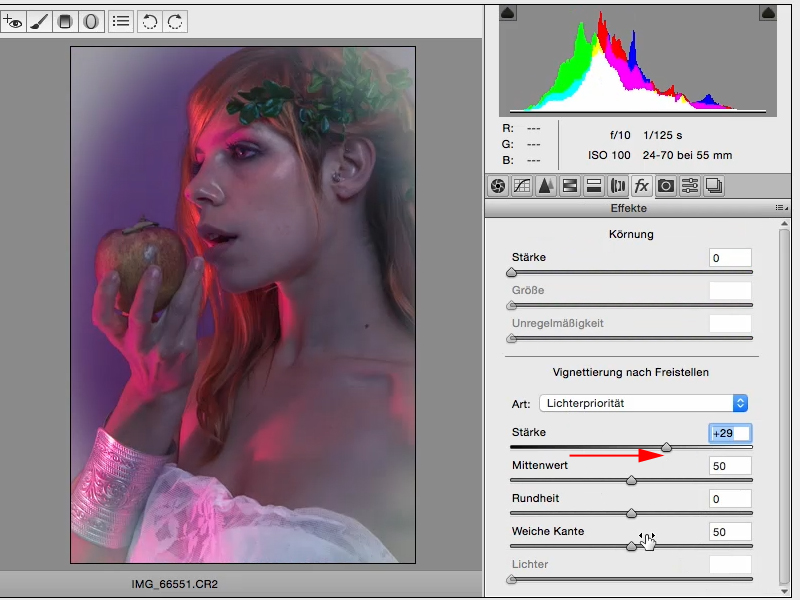The width and height of the screenshot is (800, 600).
Task: Open the Presets tab
Action: tap(690, 186)
